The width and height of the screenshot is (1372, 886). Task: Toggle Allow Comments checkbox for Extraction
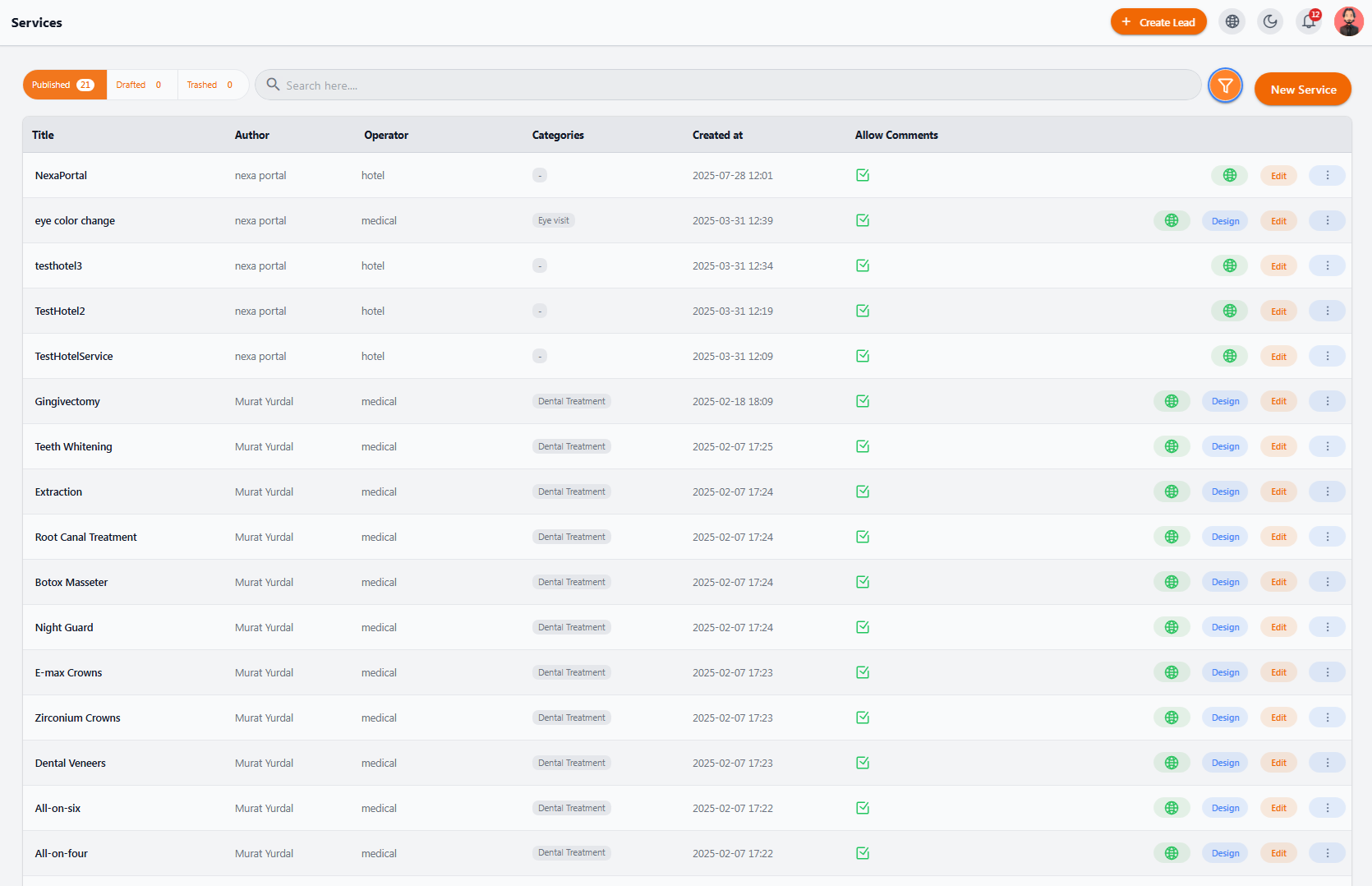click(x=863, y=491)
